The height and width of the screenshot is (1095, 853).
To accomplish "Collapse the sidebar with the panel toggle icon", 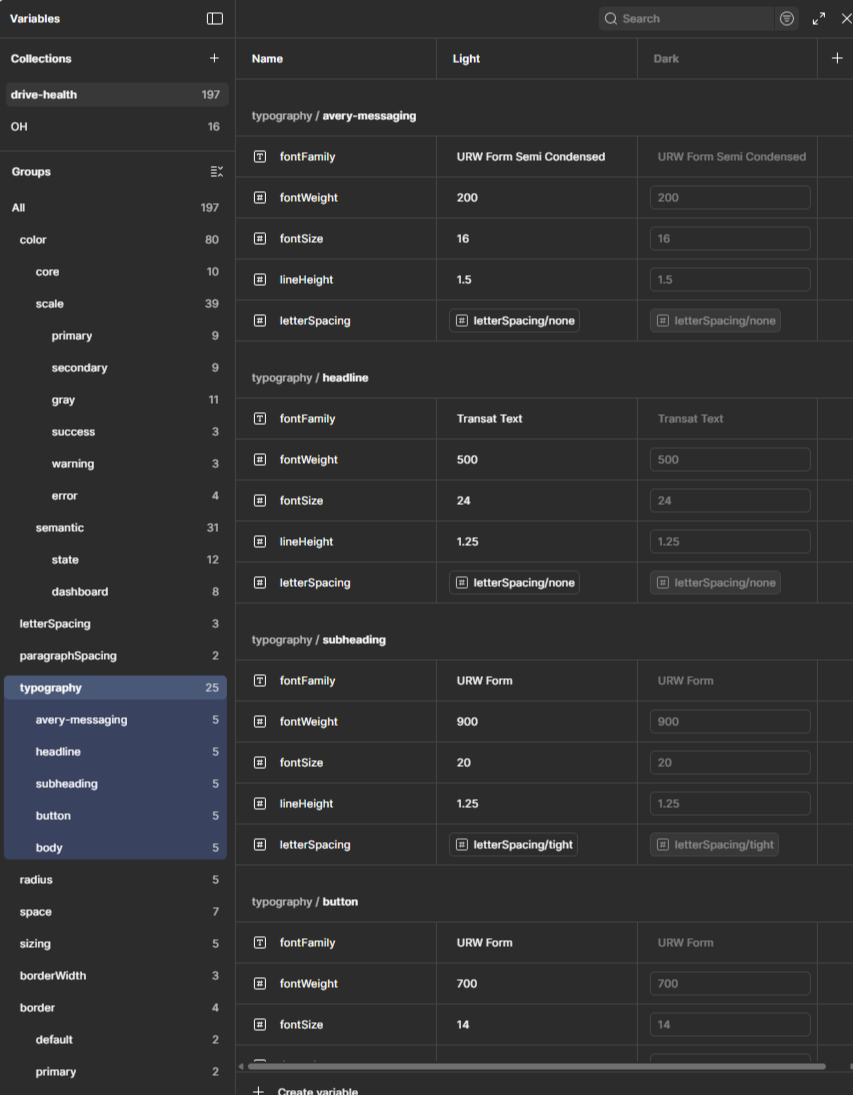I will pos(213,18).
